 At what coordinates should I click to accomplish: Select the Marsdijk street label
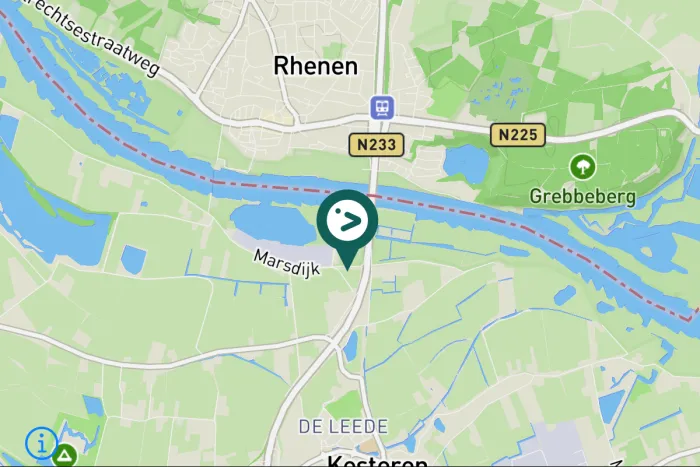pyautogui.click(x=287, y=263)
